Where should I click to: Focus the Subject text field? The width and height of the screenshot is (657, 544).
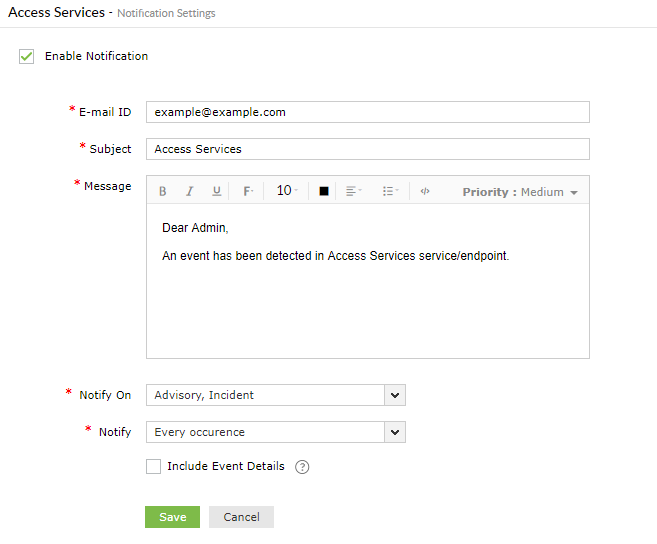click(x=367, y=149)
